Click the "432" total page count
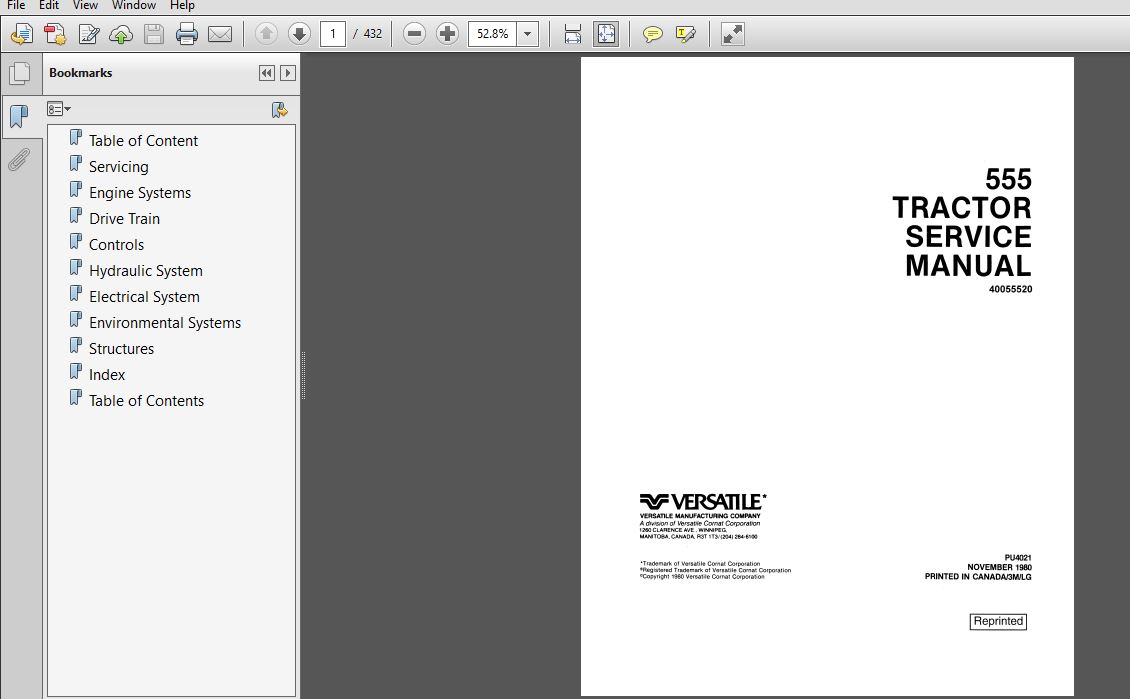The height and width of the screenshot is (699, 1130). pyautogui.click(x=373, y=34)
